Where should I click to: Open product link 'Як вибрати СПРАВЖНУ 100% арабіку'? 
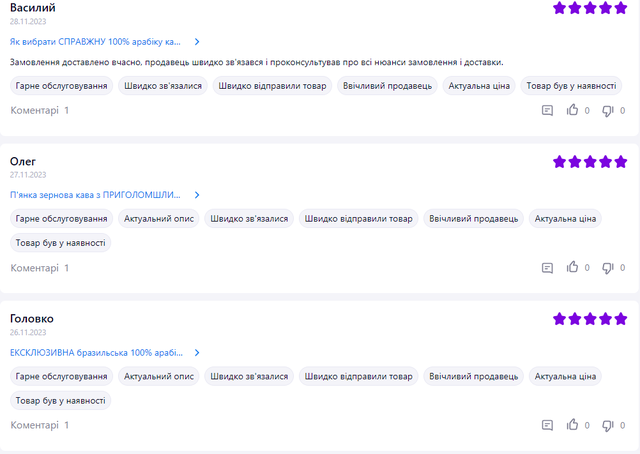(96, 42)
